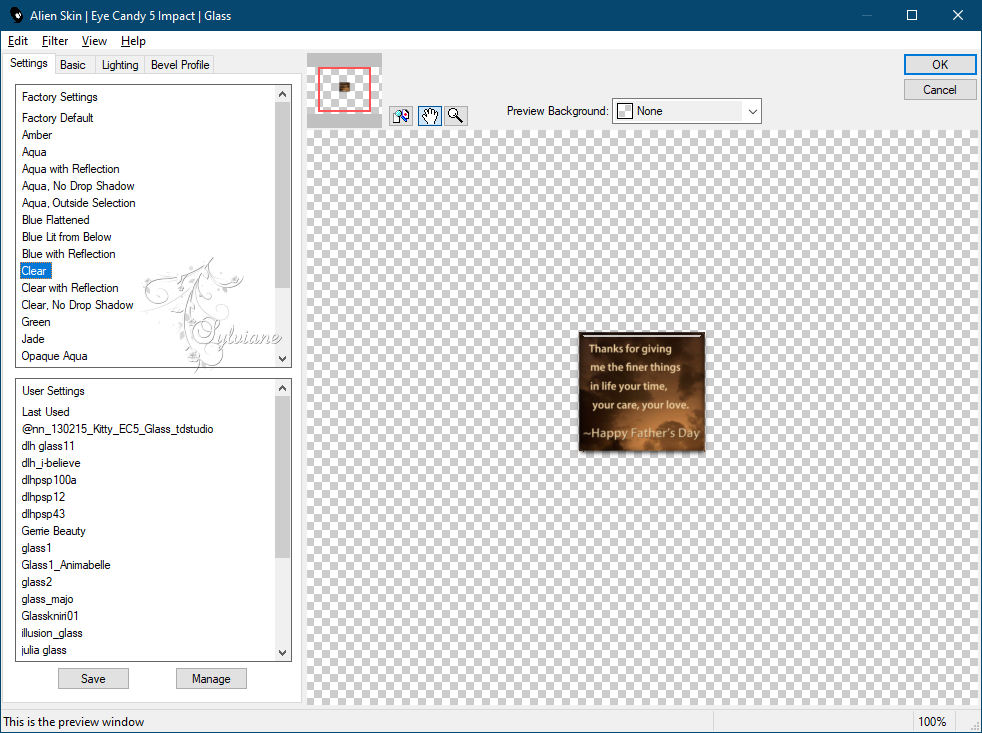The height and width of the screenshot is (733, 982).
Task: Select the Jade preset
Action: (33, 338)
